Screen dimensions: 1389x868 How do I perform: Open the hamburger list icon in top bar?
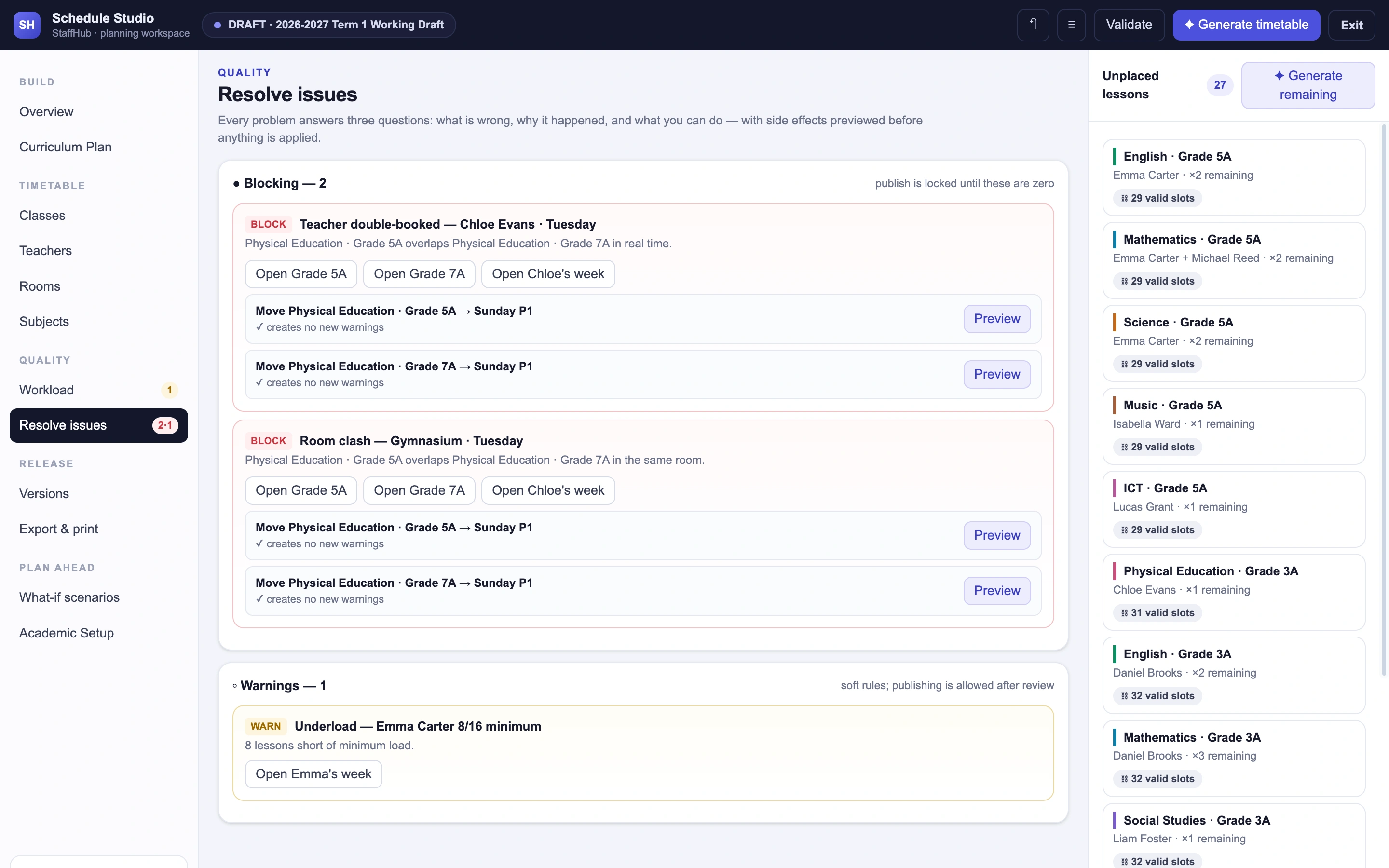1071,25
